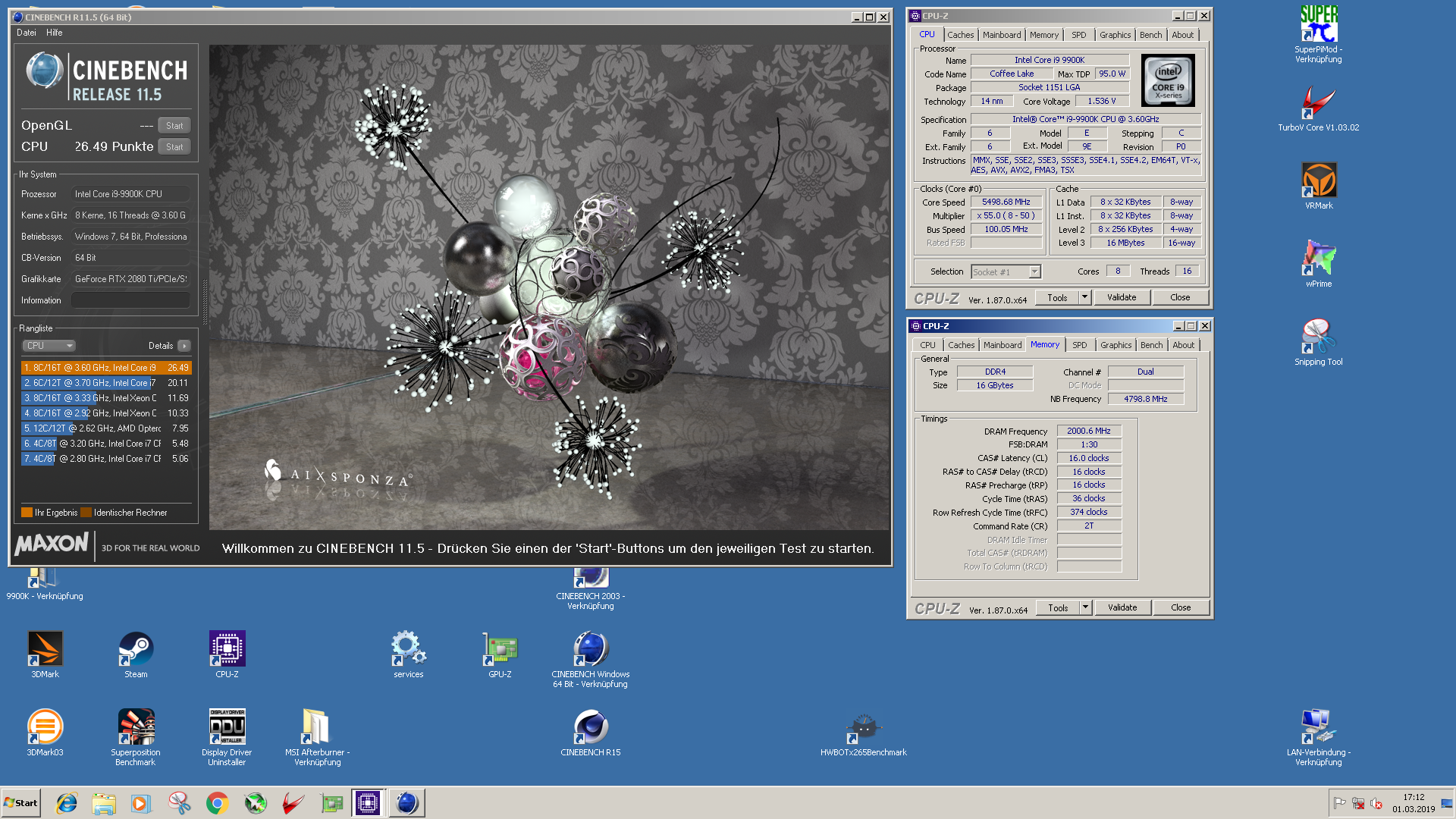This screenshot has height=819, width=1456.
Task: Click the Windows Start button
Action: (x=20, y=803)
